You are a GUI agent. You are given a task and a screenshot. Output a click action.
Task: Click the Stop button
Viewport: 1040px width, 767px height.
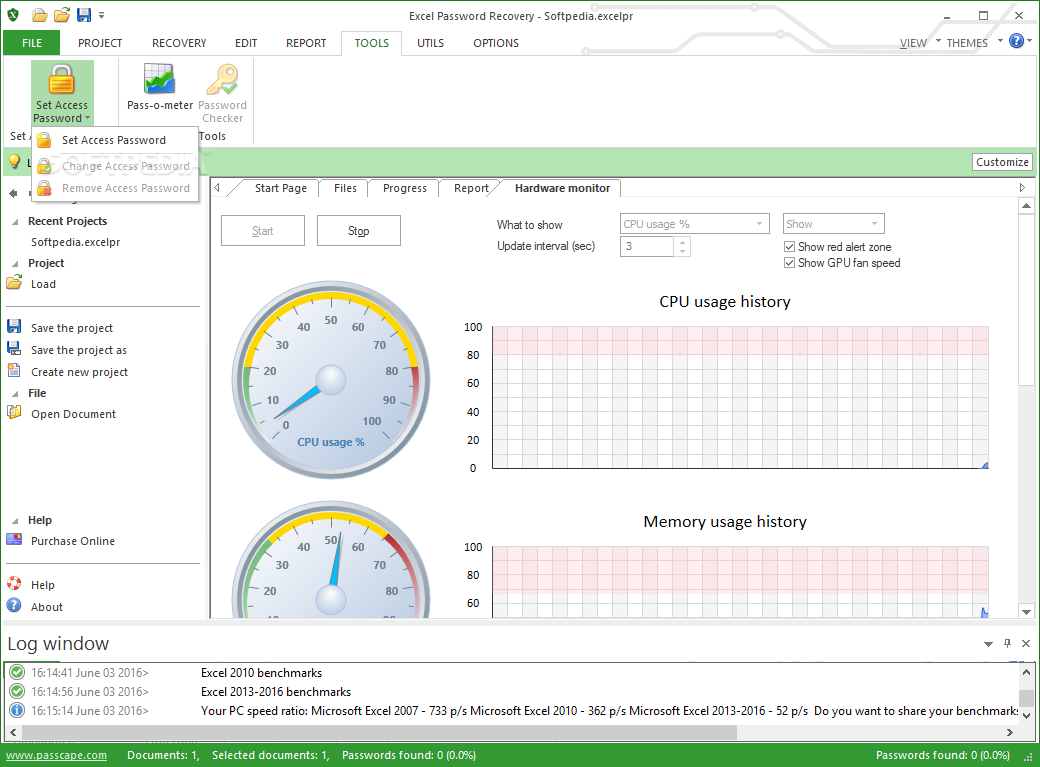(359, 230)
